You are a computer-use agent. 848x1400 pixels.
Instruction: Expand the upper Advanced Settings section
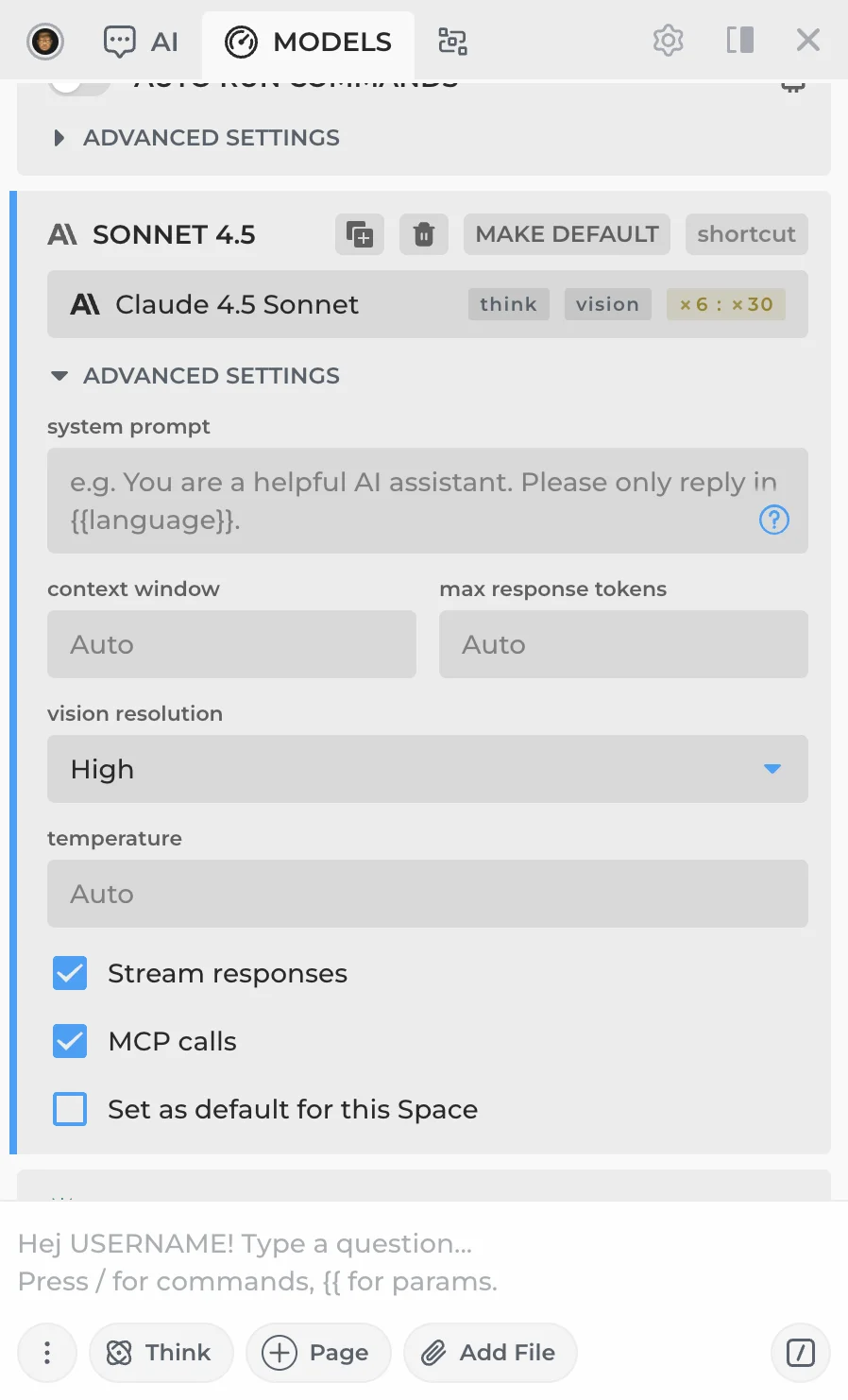click(x=195, y=138)
